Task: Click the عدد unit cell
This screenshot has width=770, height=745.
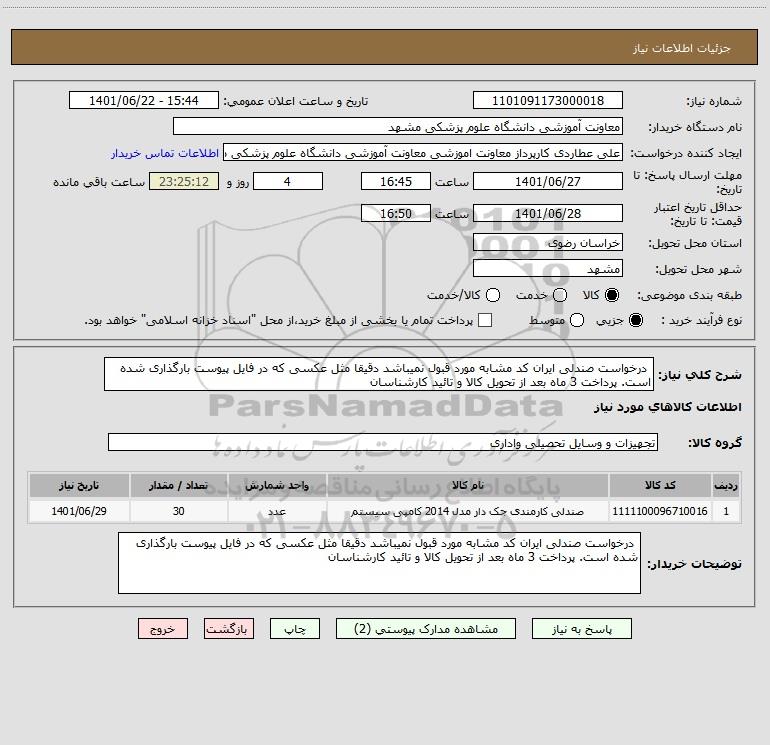Action: (x=277, y=511)
